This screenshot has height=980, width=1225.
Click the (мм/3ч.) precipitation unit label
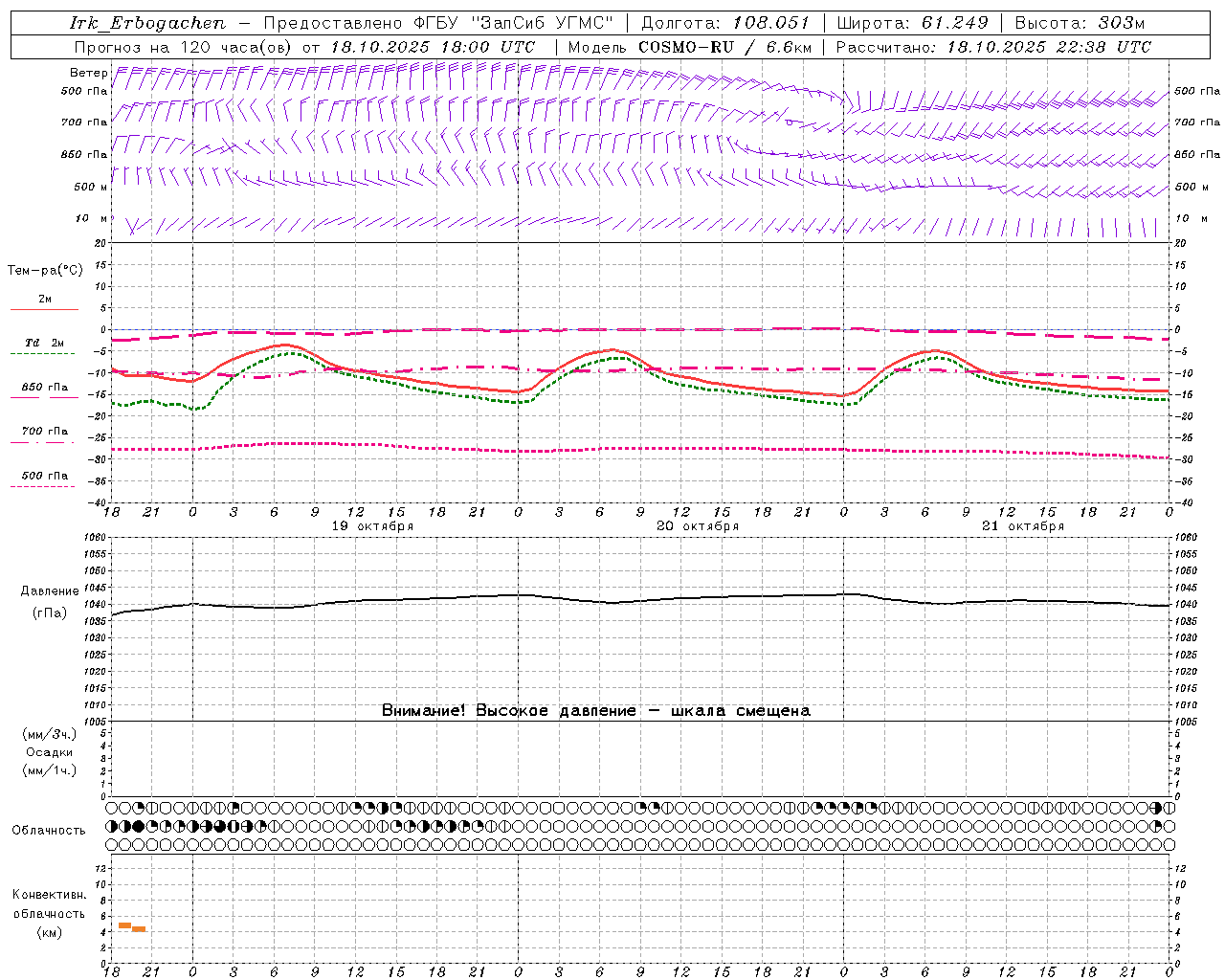point(50,734)
